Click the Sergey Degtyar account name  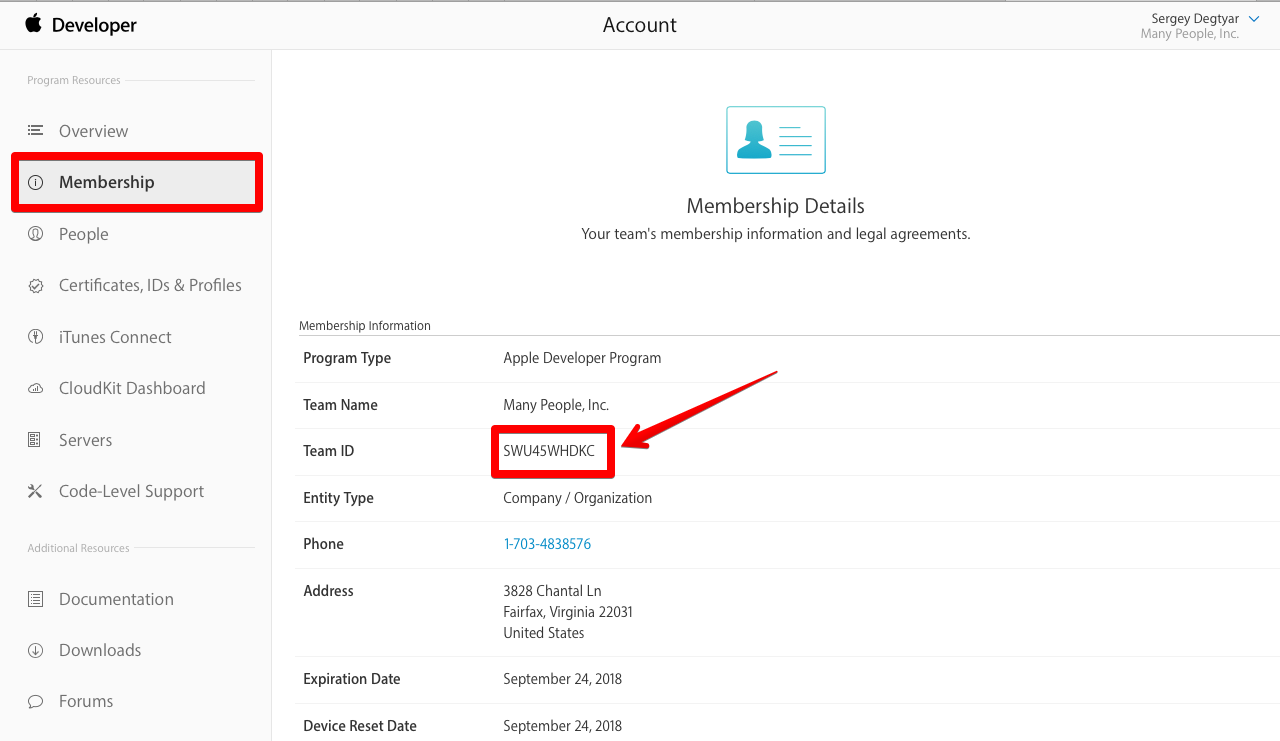point(1195,19)
